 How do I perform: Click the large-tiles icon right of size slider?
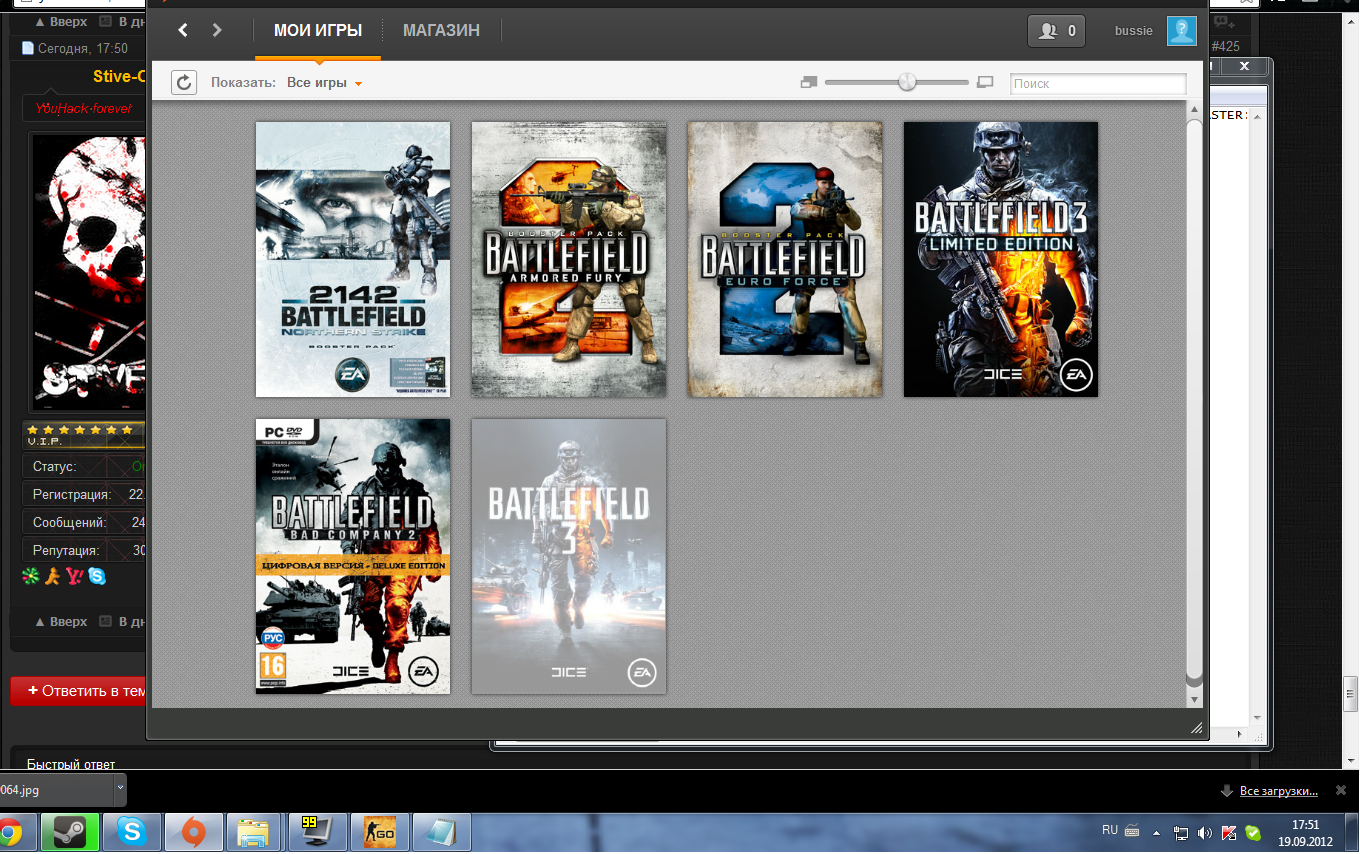click(985, 83)
